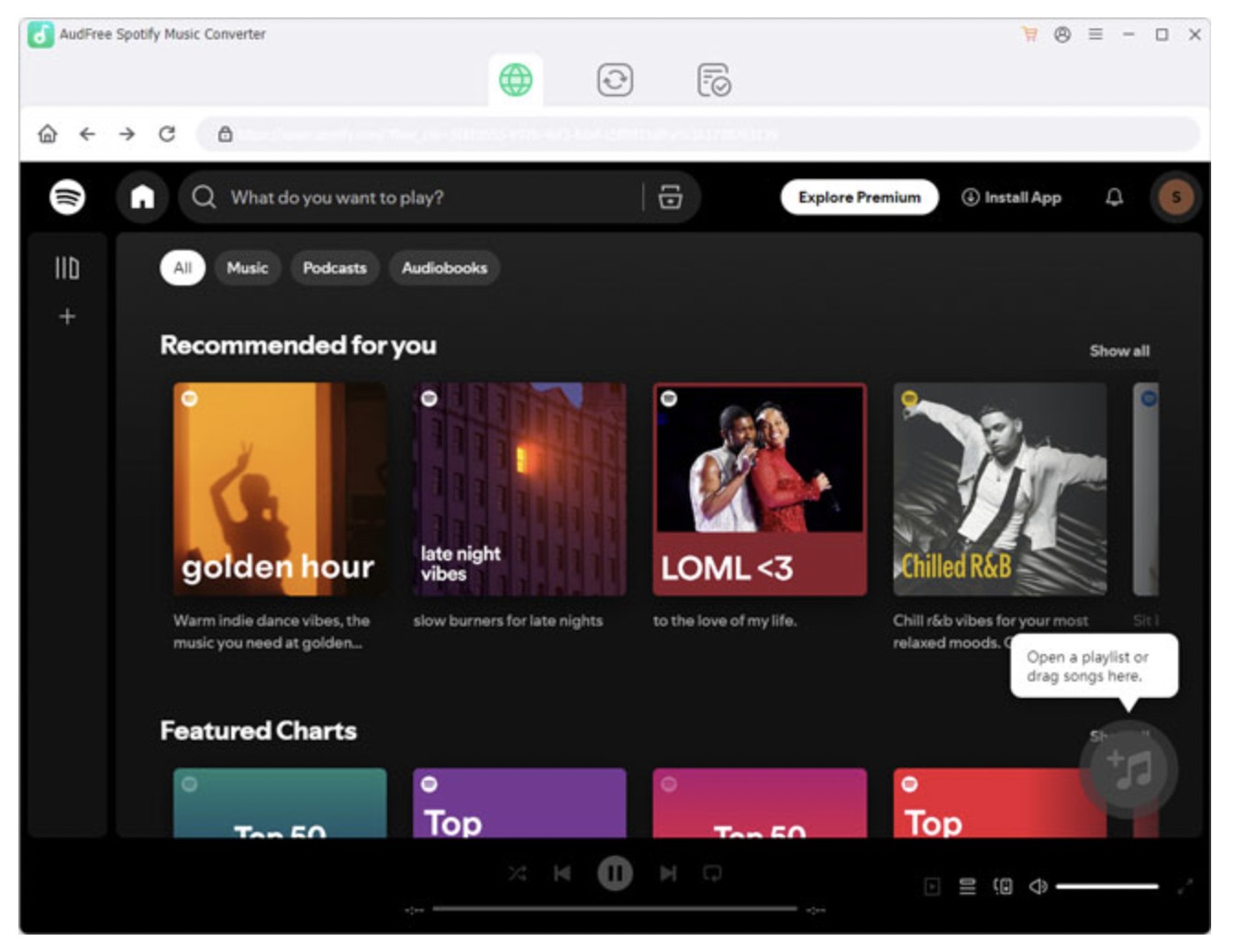Open the golden hour playlist cover
The height and width of the screenshot is (952, 1235).
click(280, 490)
